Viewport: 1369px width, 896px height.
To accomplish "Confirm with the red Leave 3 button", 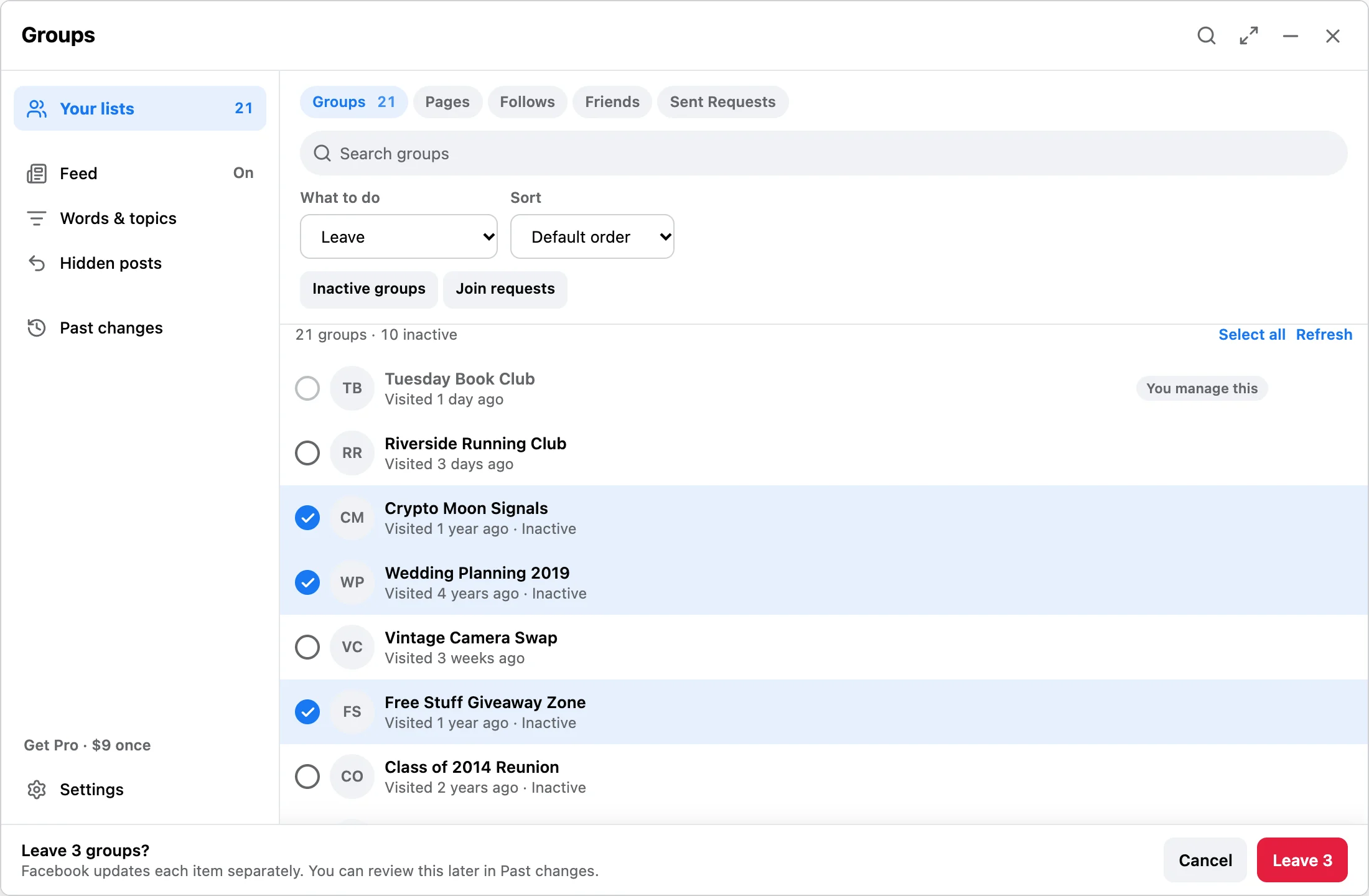I will point(1302,861).
